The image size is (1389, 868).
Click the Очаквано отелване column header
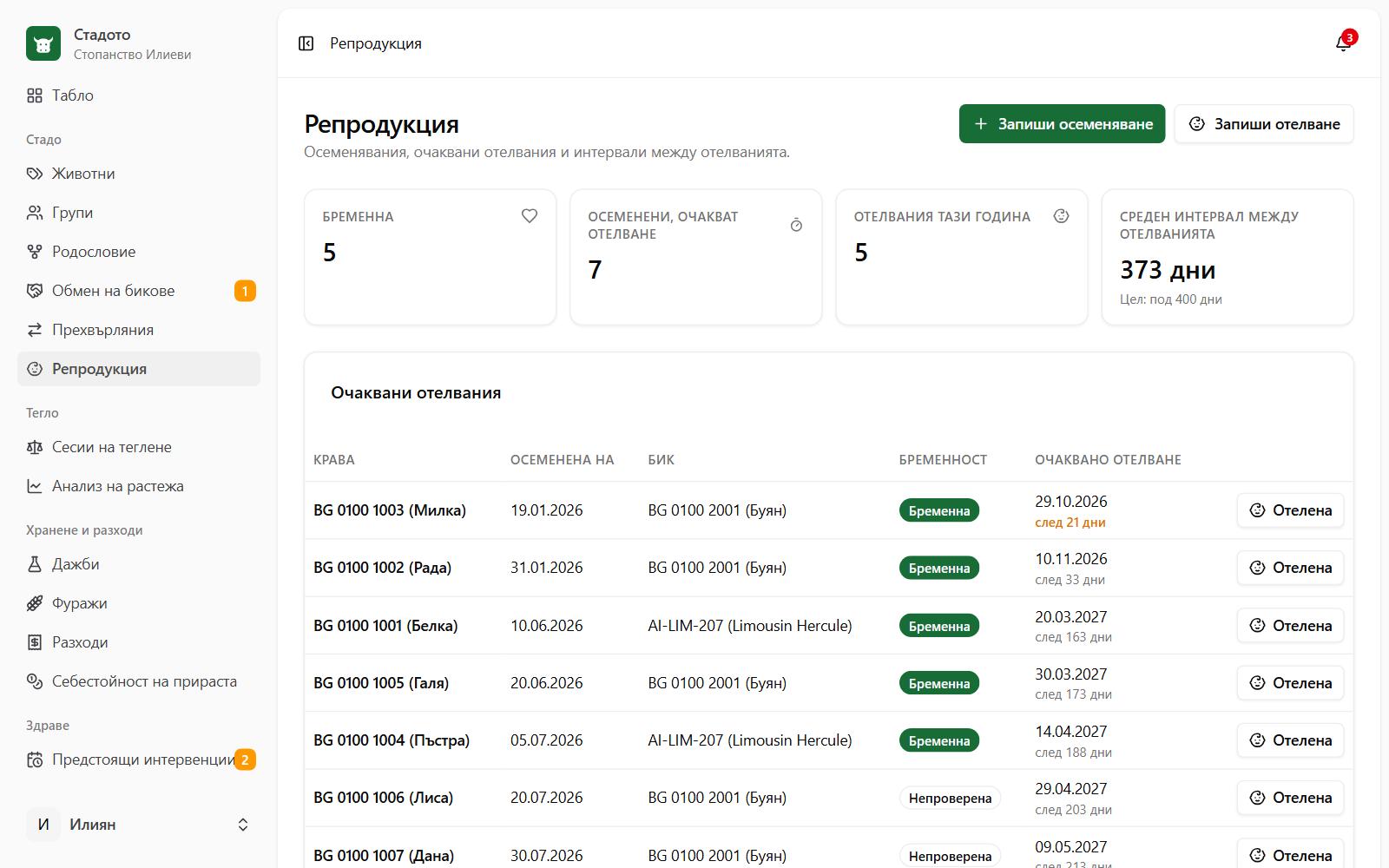[x=1108, y=460]
